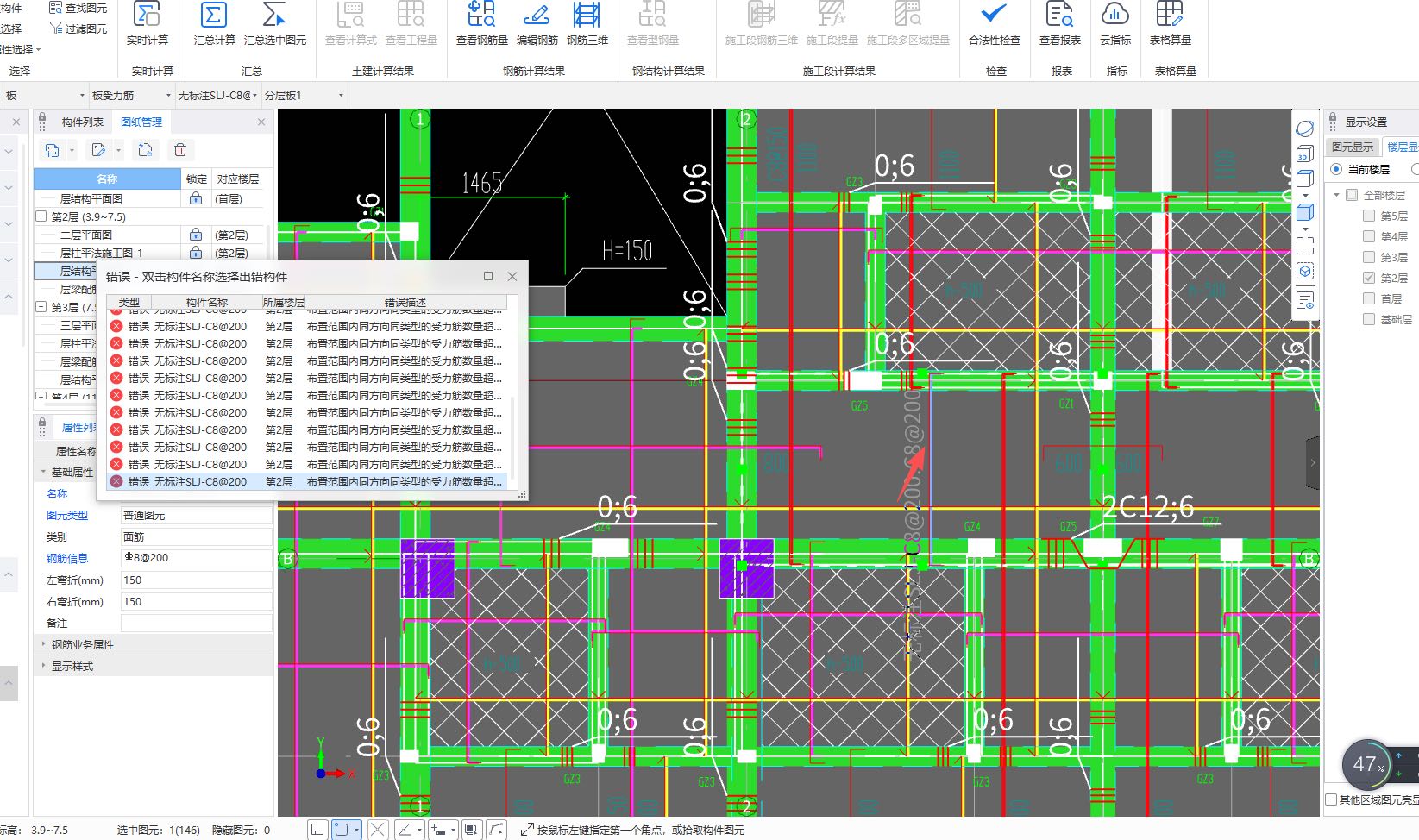This screenshot has width=1419, height=840.
Task: Click the 钢筋信息 value input field
Action: 196,558
